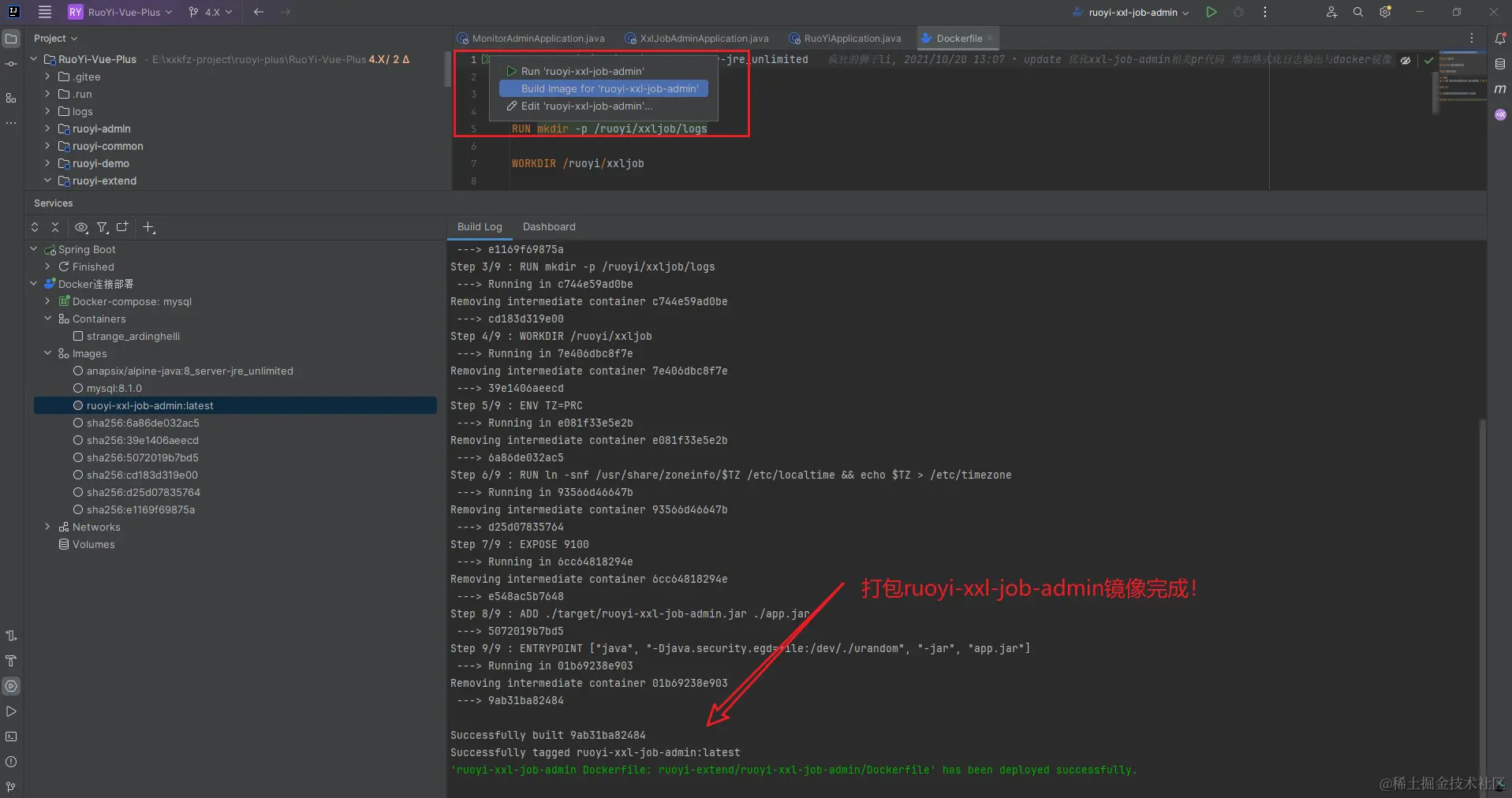Open IDE settings gear icon
This screenshot has height=798, width=1512.
click(1385, 12)
